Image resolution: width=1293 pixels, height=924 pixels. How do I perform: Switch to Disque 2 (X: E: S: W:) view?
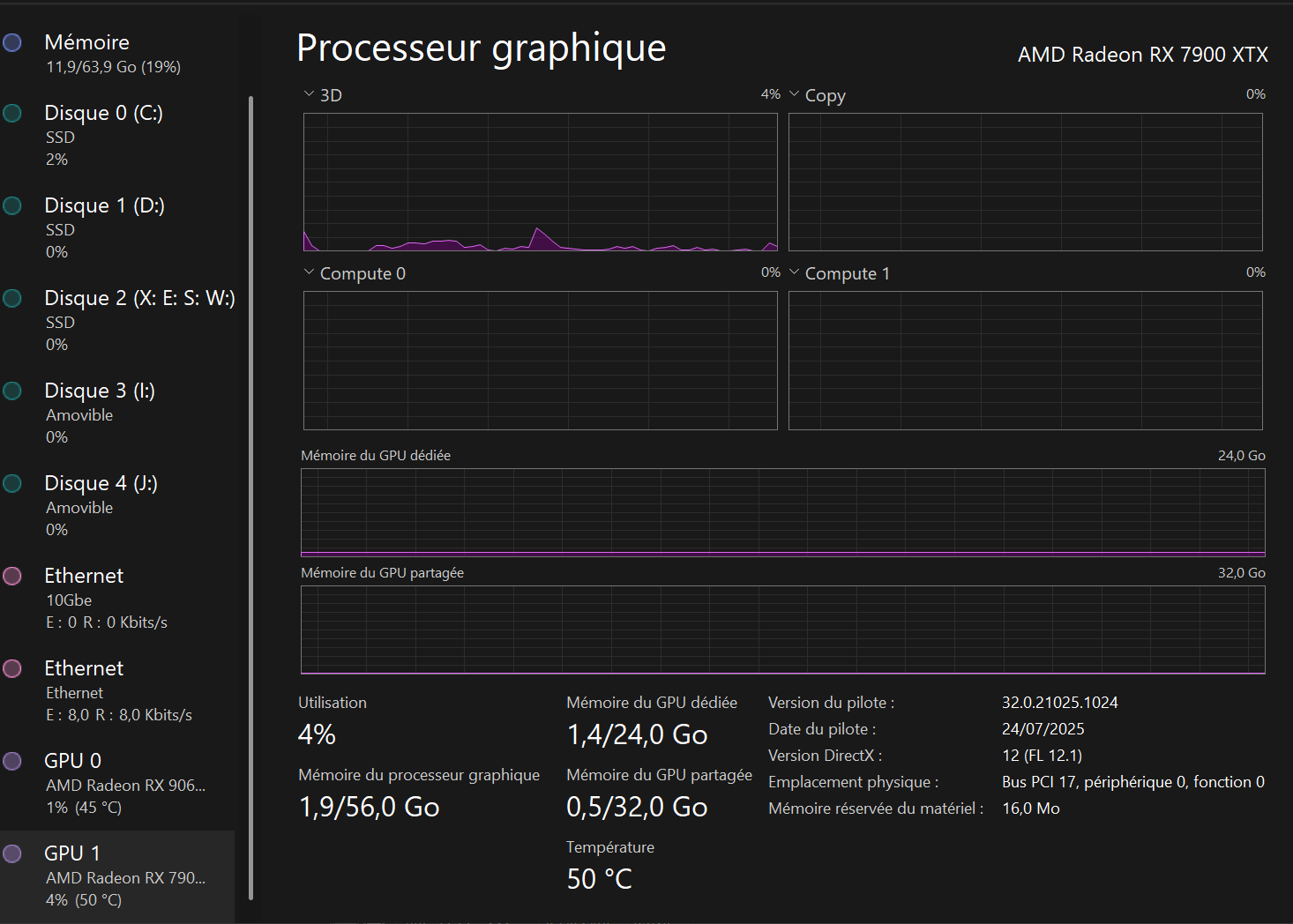coord(117,321)
